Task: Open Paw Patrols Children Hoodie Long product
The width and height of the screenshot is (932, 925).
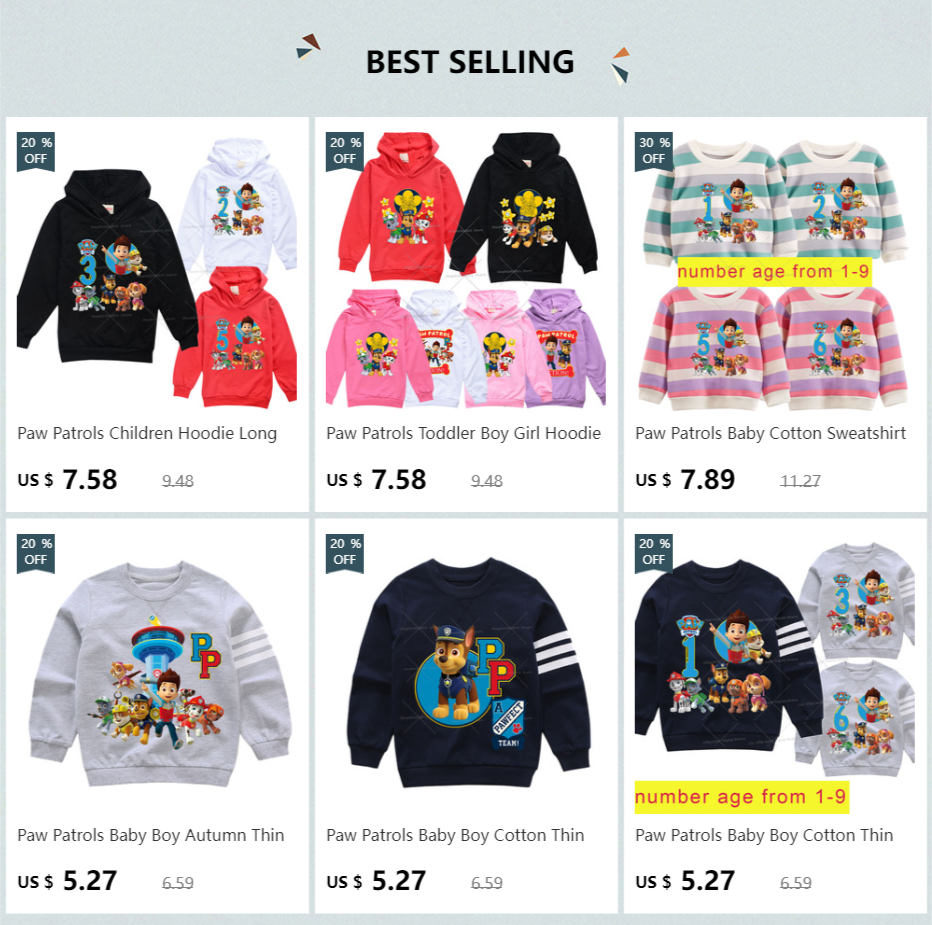Action: point(147,433)
